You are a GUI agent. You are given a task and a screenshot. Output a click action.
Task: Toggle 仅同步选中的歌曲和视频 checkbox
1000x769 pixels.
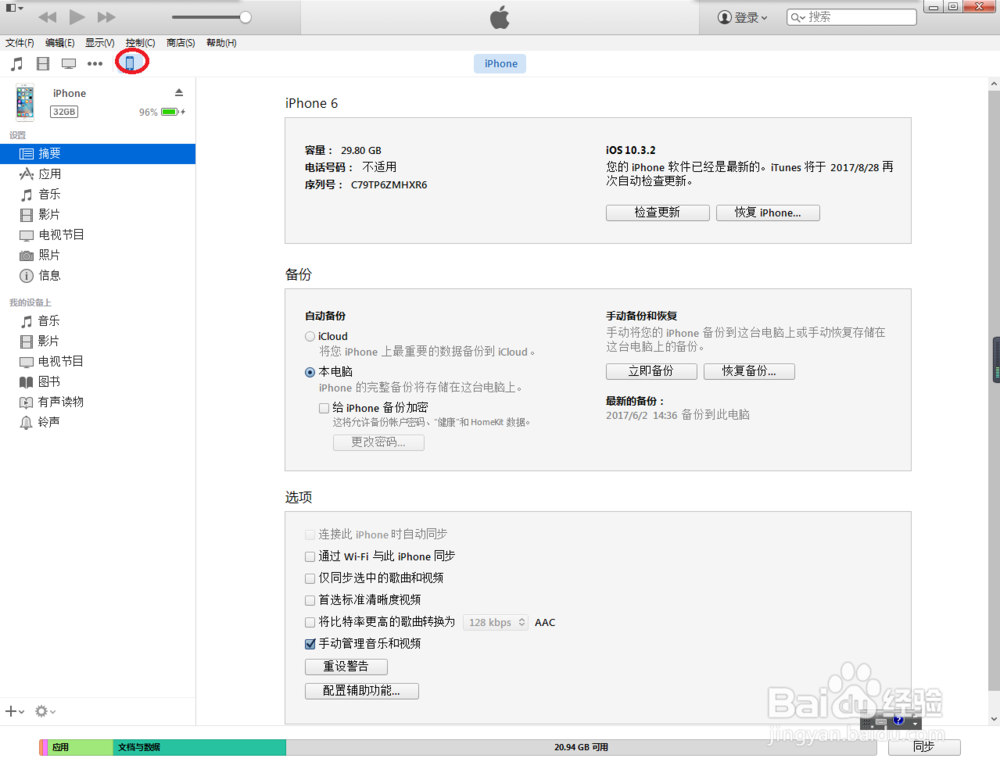[310, 578]
